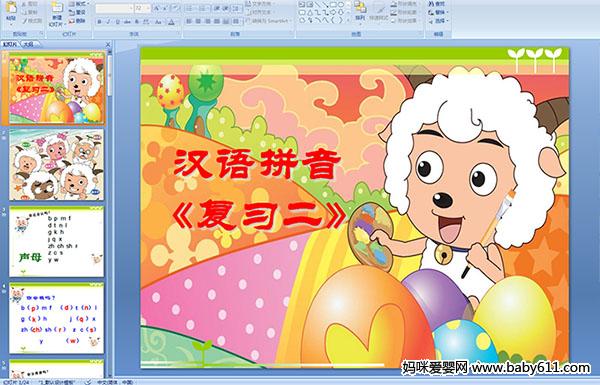Toggle Text Shadow formatting
This screenshot has width=600, height=385.
pyautogui.click(x=137, y=22)
